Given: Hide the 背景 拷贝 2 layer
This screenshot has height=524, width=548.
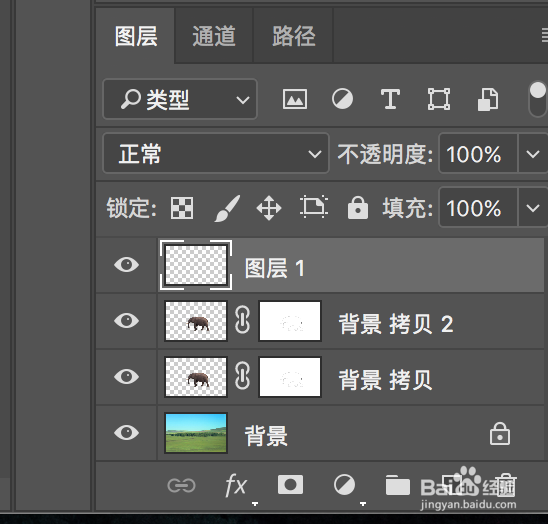Looking at the screenshot, I should click(x=127, y=321).
